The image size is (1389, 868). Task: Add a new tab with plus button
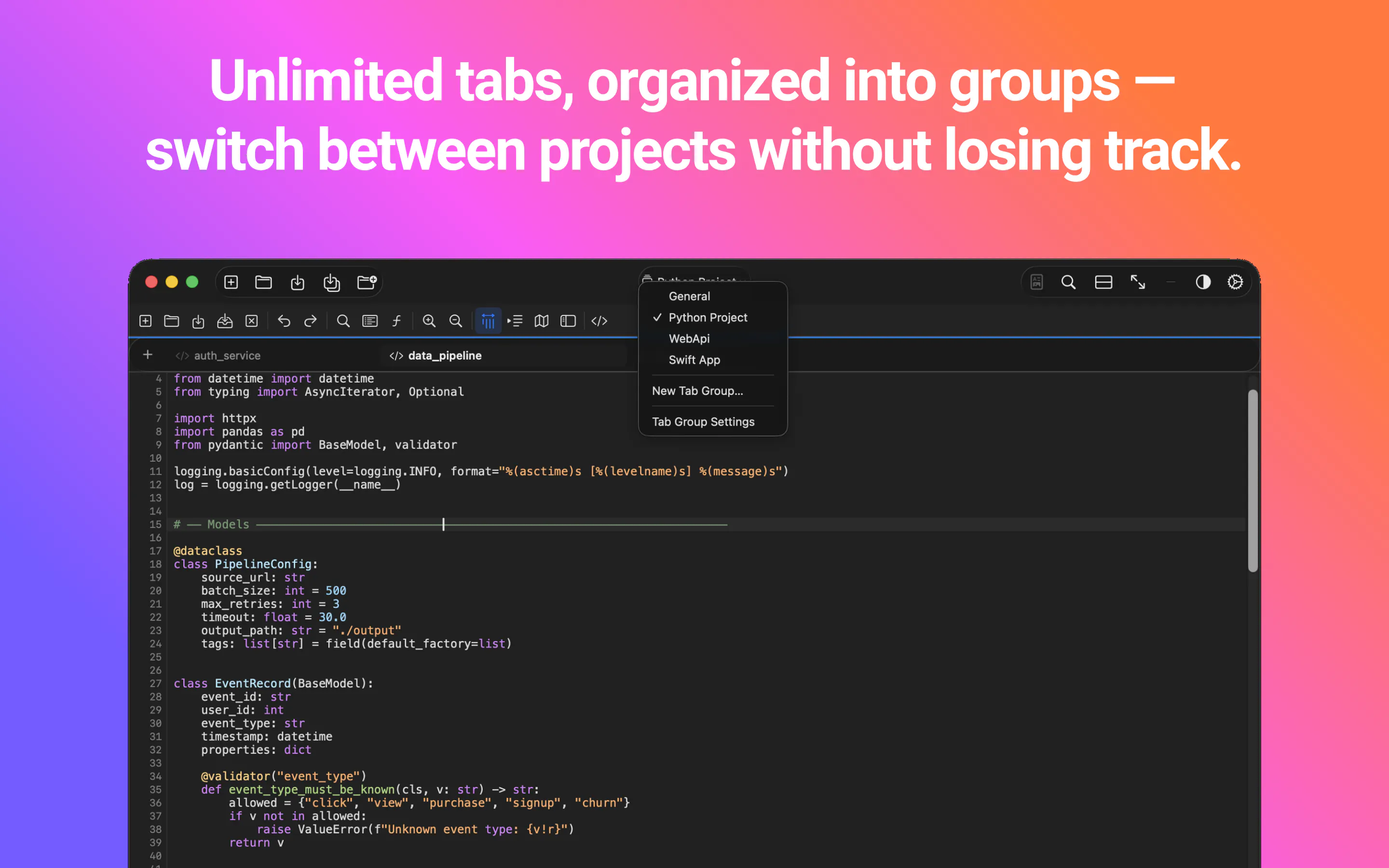click(148, 355)
